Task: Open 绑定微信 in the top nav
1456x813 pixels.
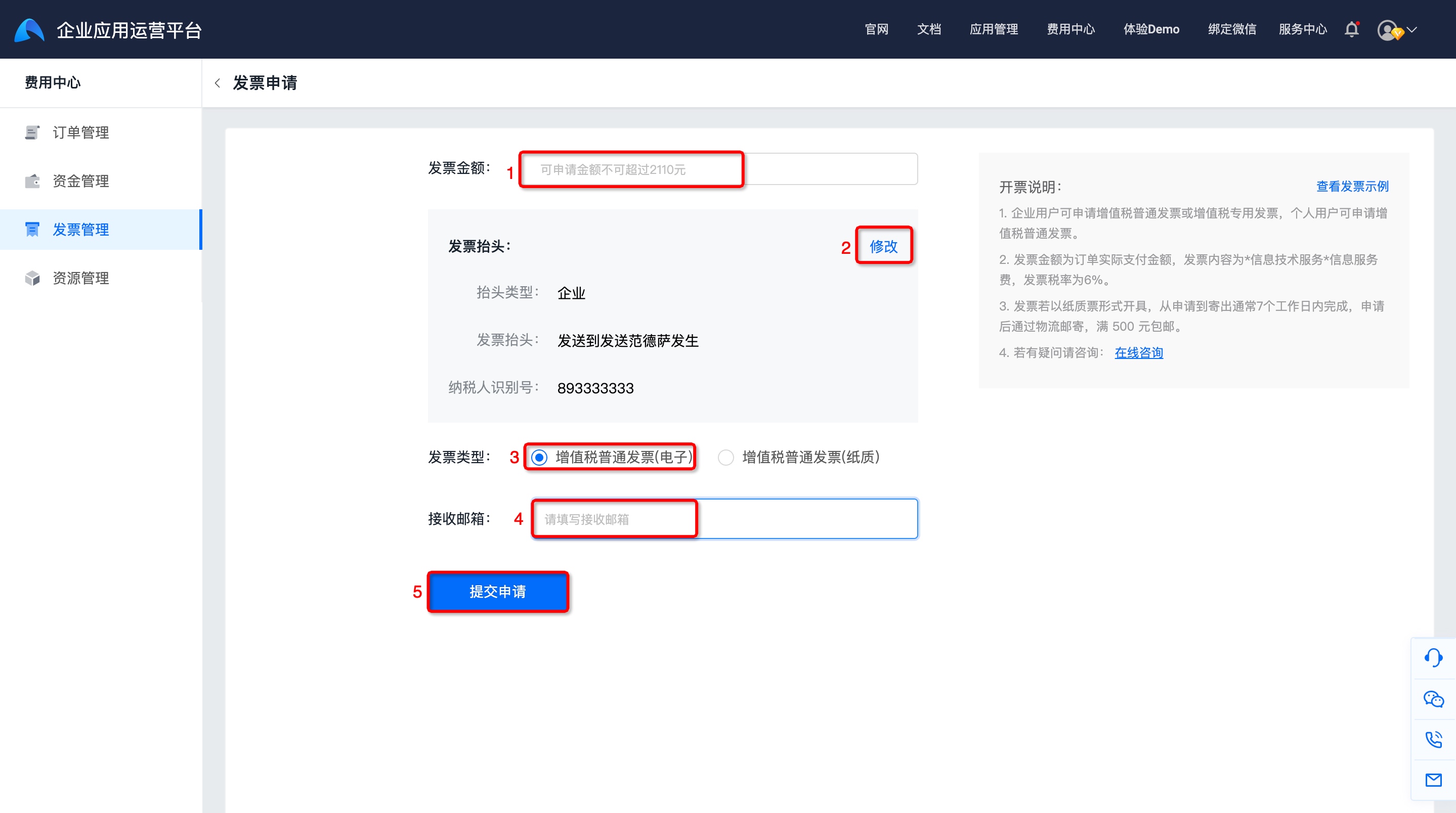Action: [x=1232, y=29]
